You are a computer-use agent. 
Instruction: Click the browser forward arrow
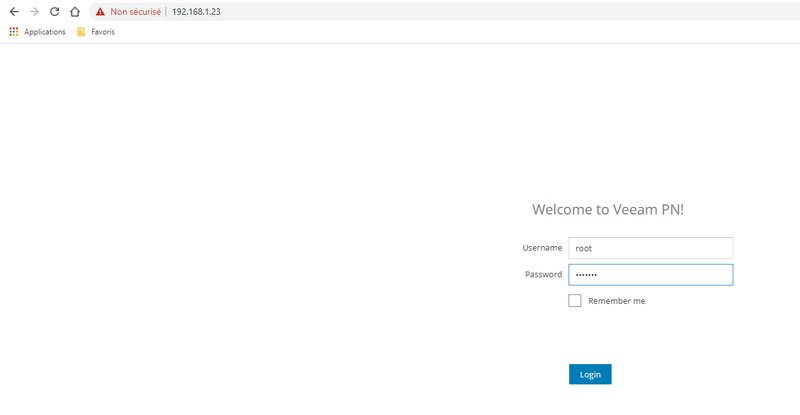coord(34,11)
